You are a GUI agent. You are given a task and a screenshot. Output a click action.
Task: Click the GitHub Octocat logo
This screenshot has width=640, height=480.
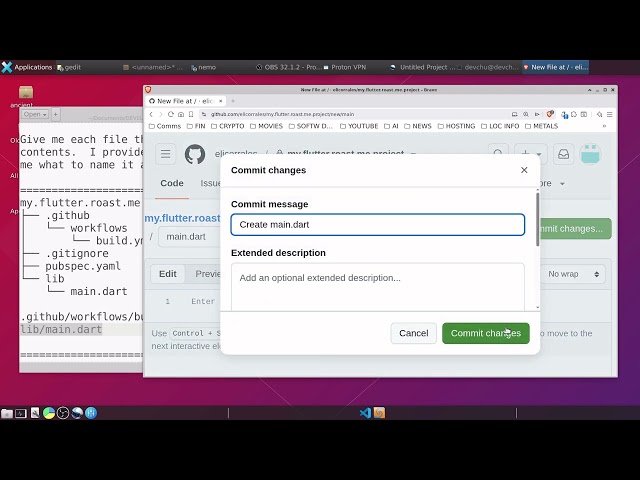(x=195, y=154)
